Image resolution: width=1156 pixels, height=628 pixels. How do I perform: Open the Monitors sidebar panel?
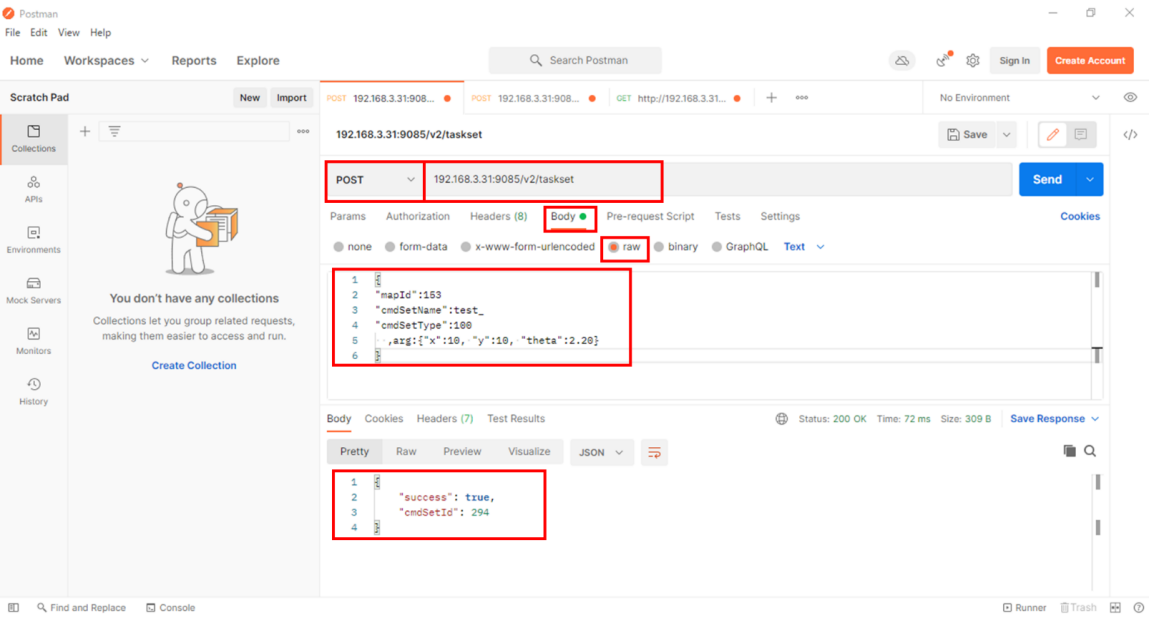pyautogui.click(x=33, y=340)
